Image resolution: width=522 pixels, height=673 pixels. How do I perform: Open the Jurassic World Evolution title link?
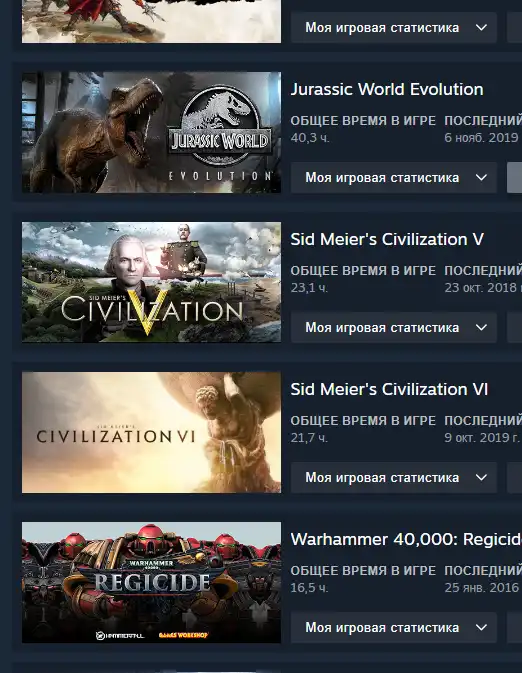pyautogui.click(x=387, y=89)
